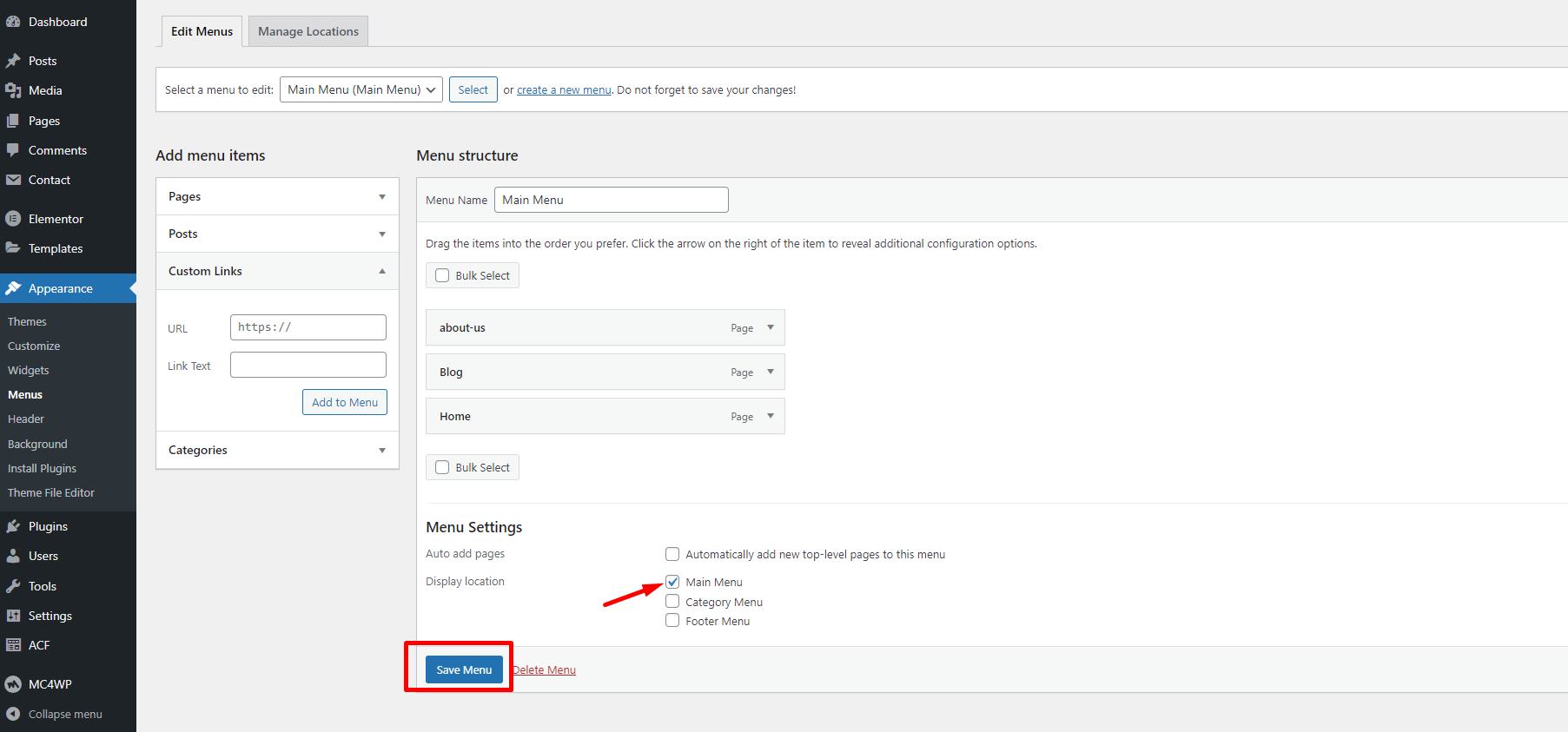The width and height of the screenshot is (1568, 732).
Task: Click the Media library icon
Action: (13, 90)
